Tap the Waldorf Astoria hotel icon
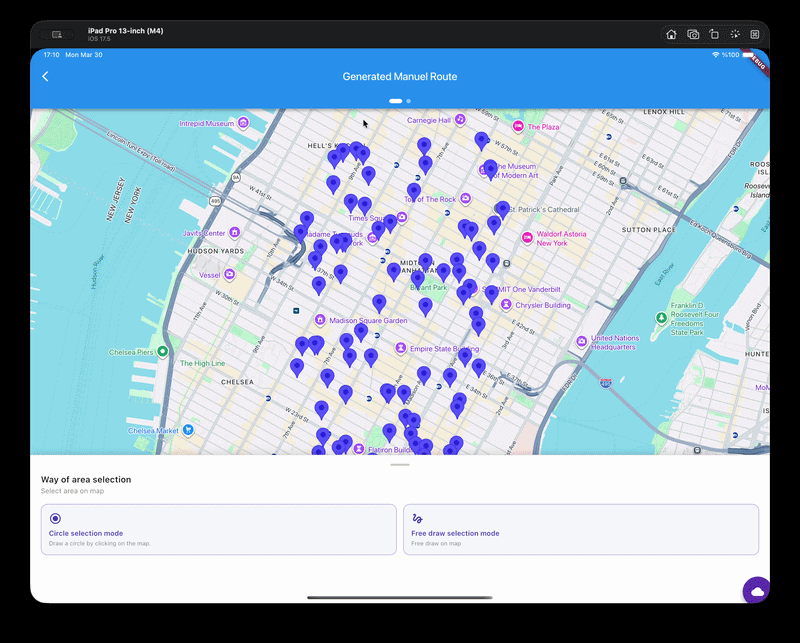 coord(527,238)
